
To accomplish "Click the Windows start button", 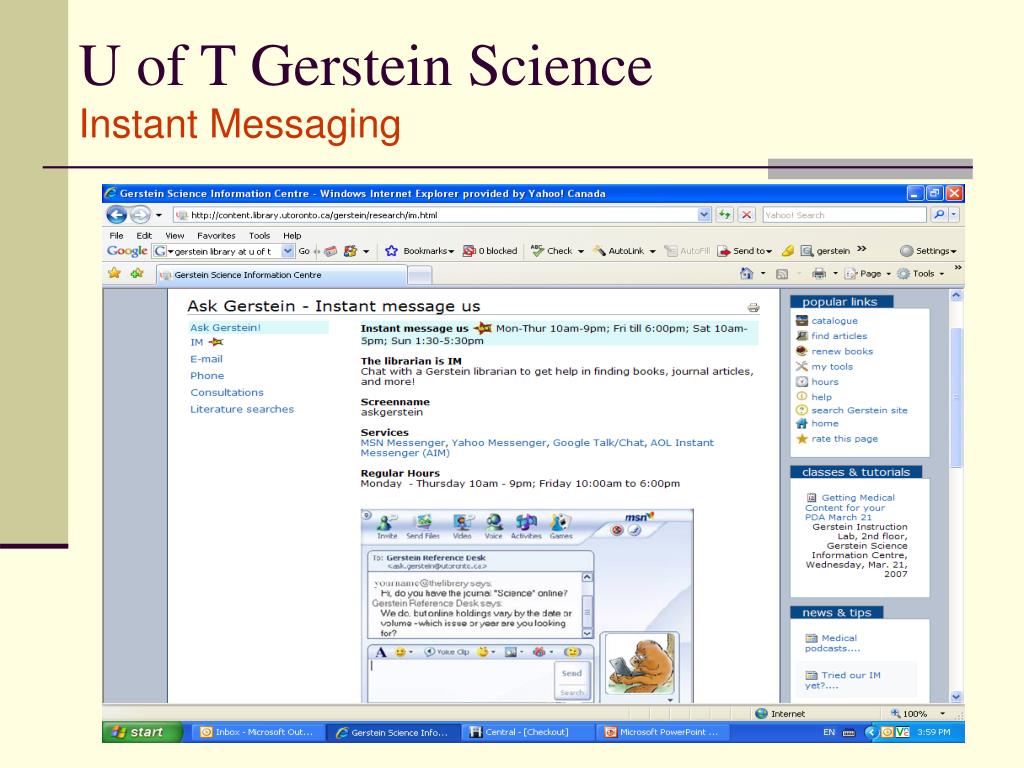I will [140, 732].
